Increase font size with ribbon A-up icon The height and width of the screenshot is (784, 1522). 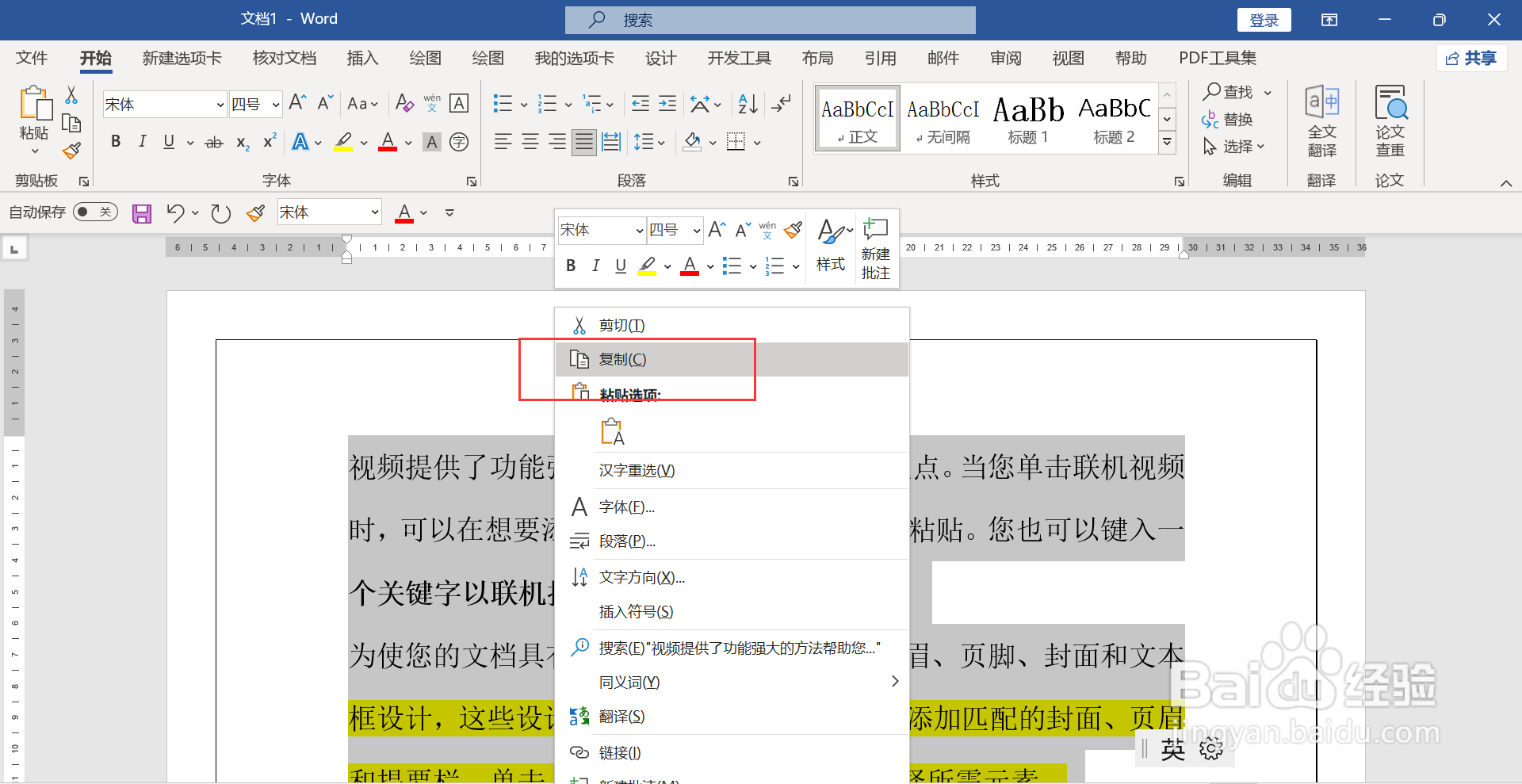297,102
